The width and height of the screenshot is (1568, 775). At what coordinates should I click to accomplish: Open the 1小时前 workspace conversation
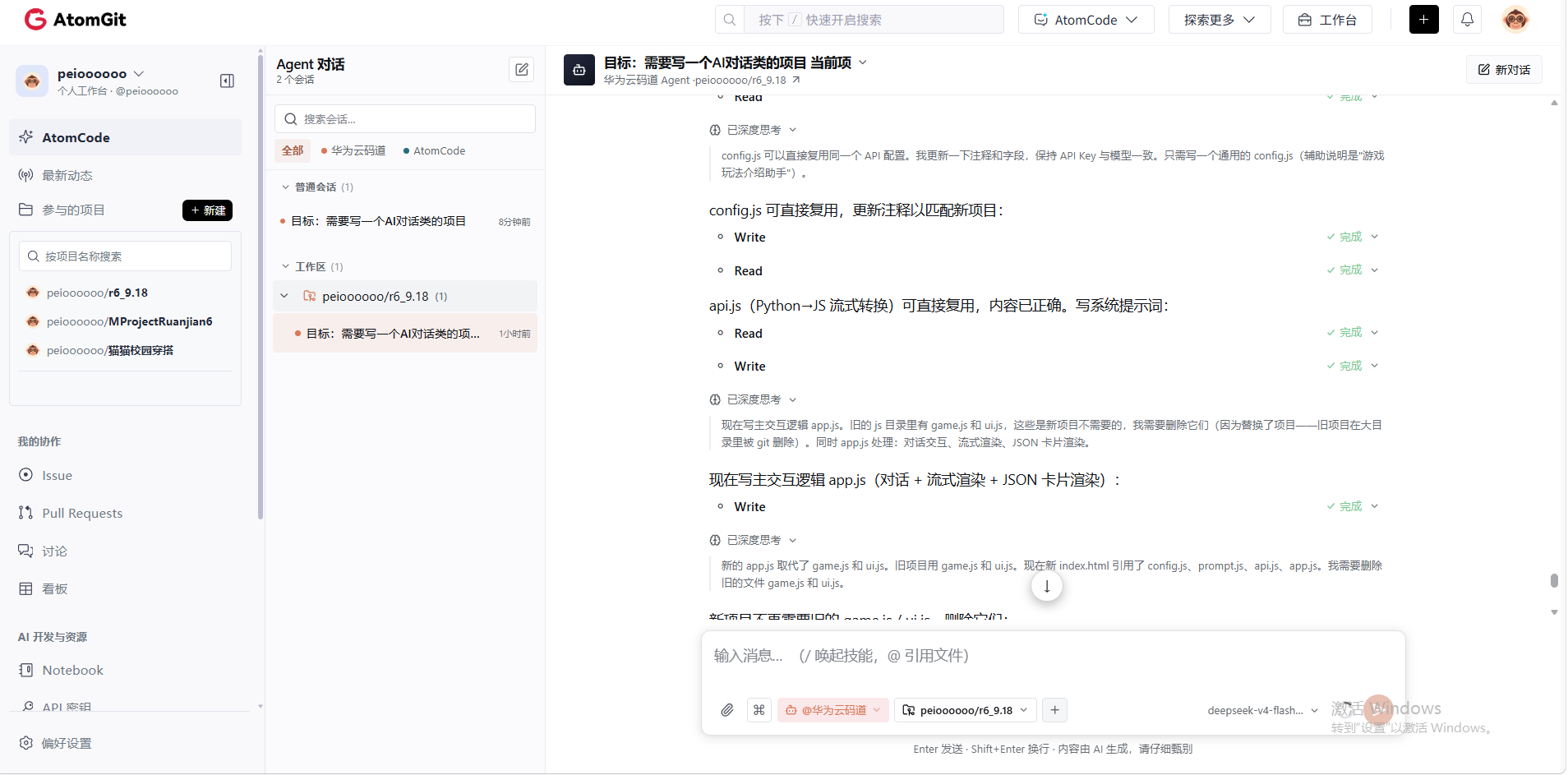(x=405, y=334)
